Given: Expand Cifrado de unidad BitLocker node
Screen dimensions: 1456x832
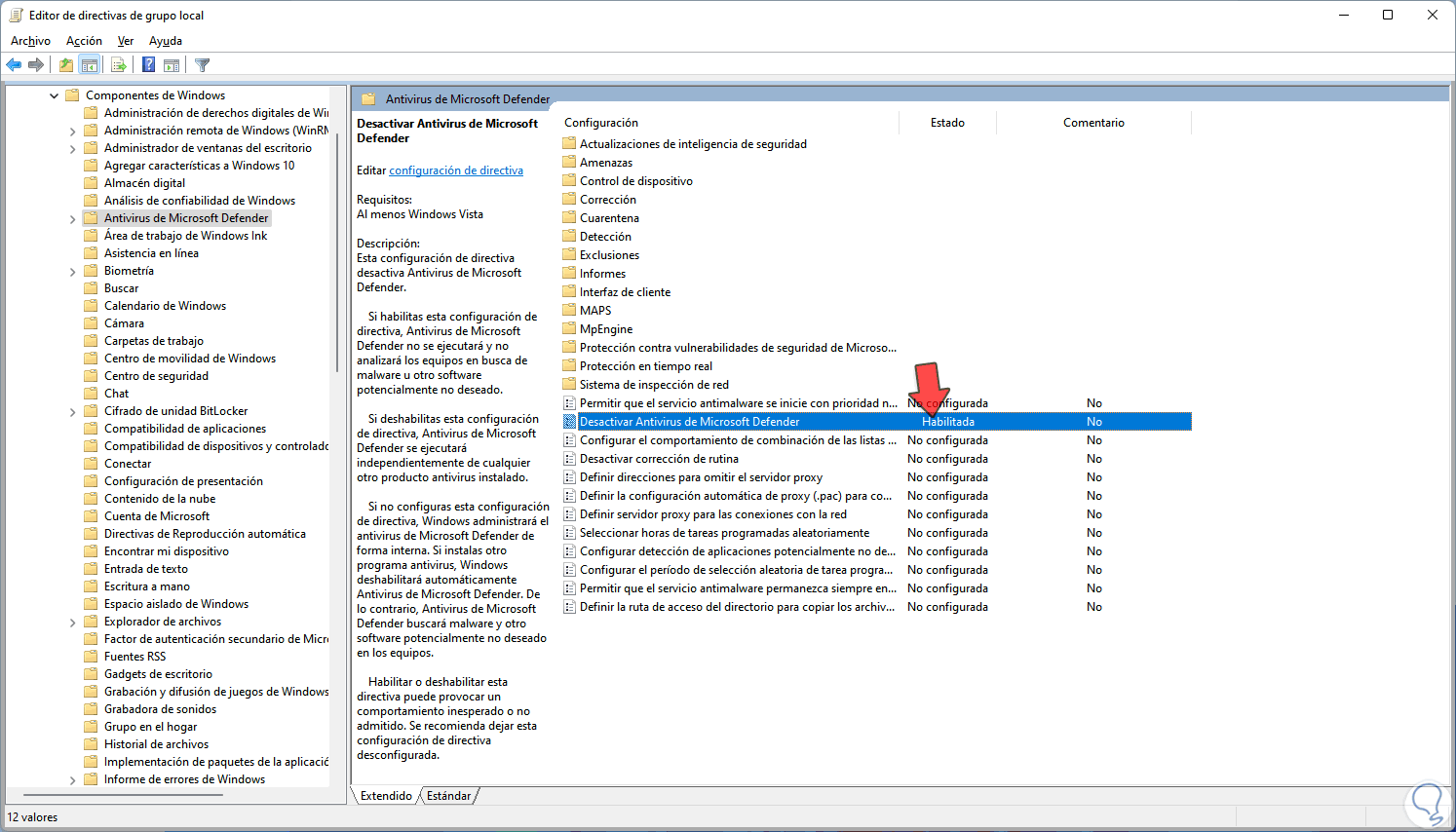Looking at the screenshot, I should (x=72, y=411).
